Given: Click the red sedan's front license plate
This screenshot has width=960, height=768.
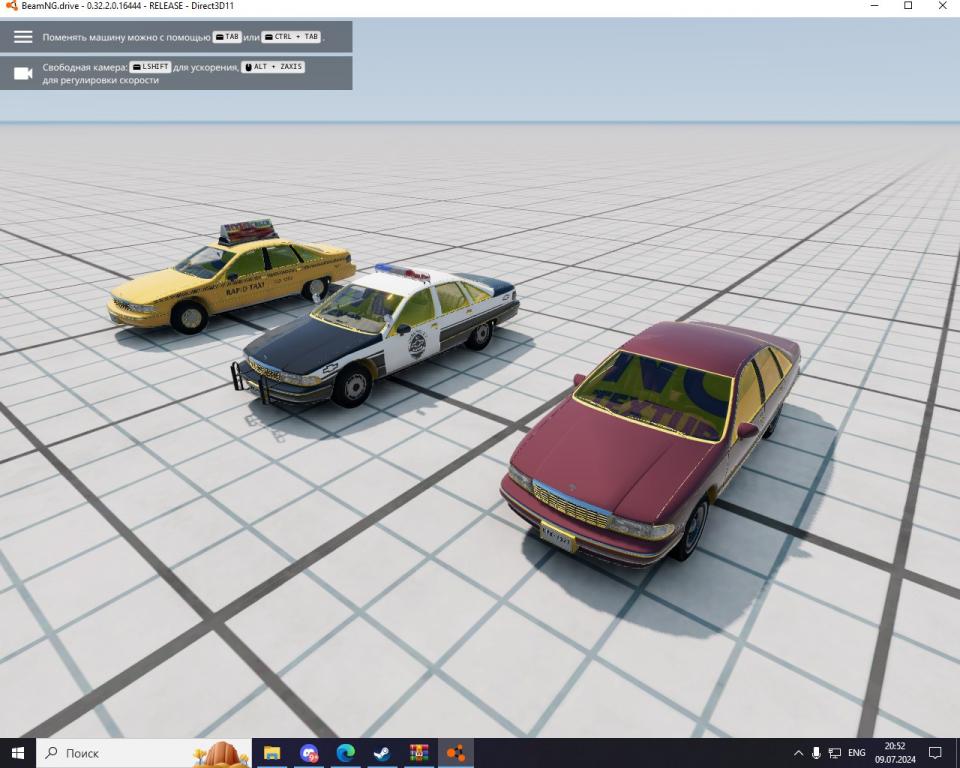Looking at the screenshot, I should pos(556,535).
